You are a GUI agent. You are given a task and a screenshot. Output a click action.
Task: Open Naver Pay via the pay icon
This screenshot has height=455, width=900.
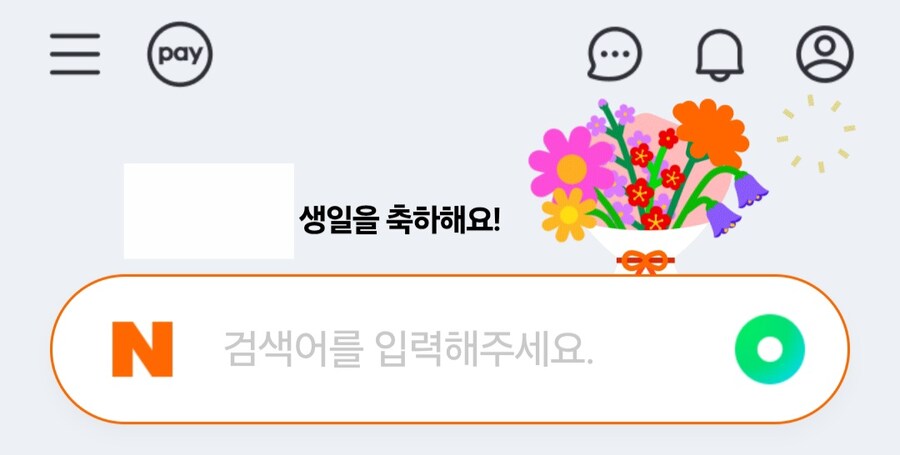pos(180,54)
